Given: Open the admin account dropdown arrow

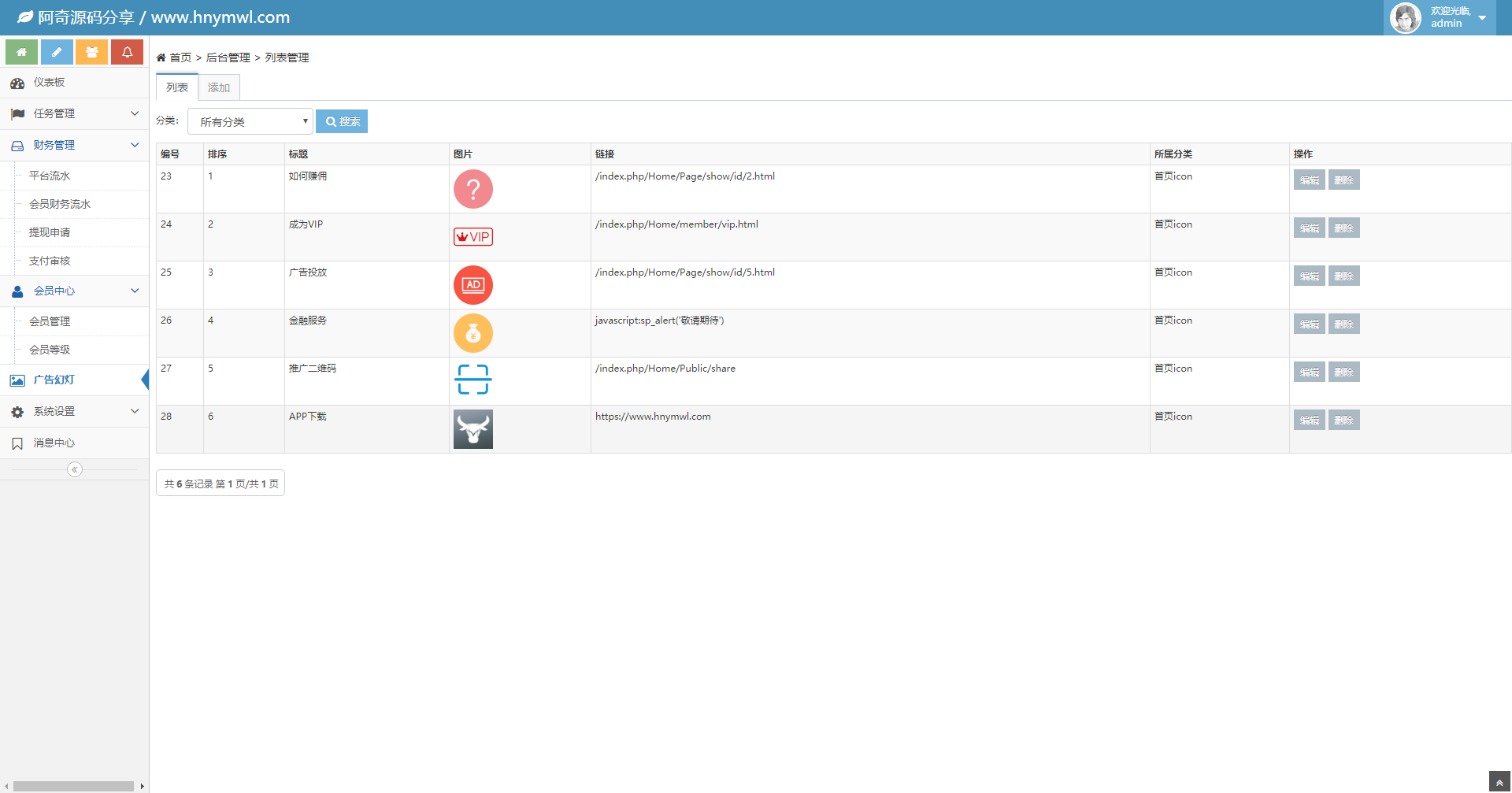Looking at the screenshot, I should pos(1482,18).
